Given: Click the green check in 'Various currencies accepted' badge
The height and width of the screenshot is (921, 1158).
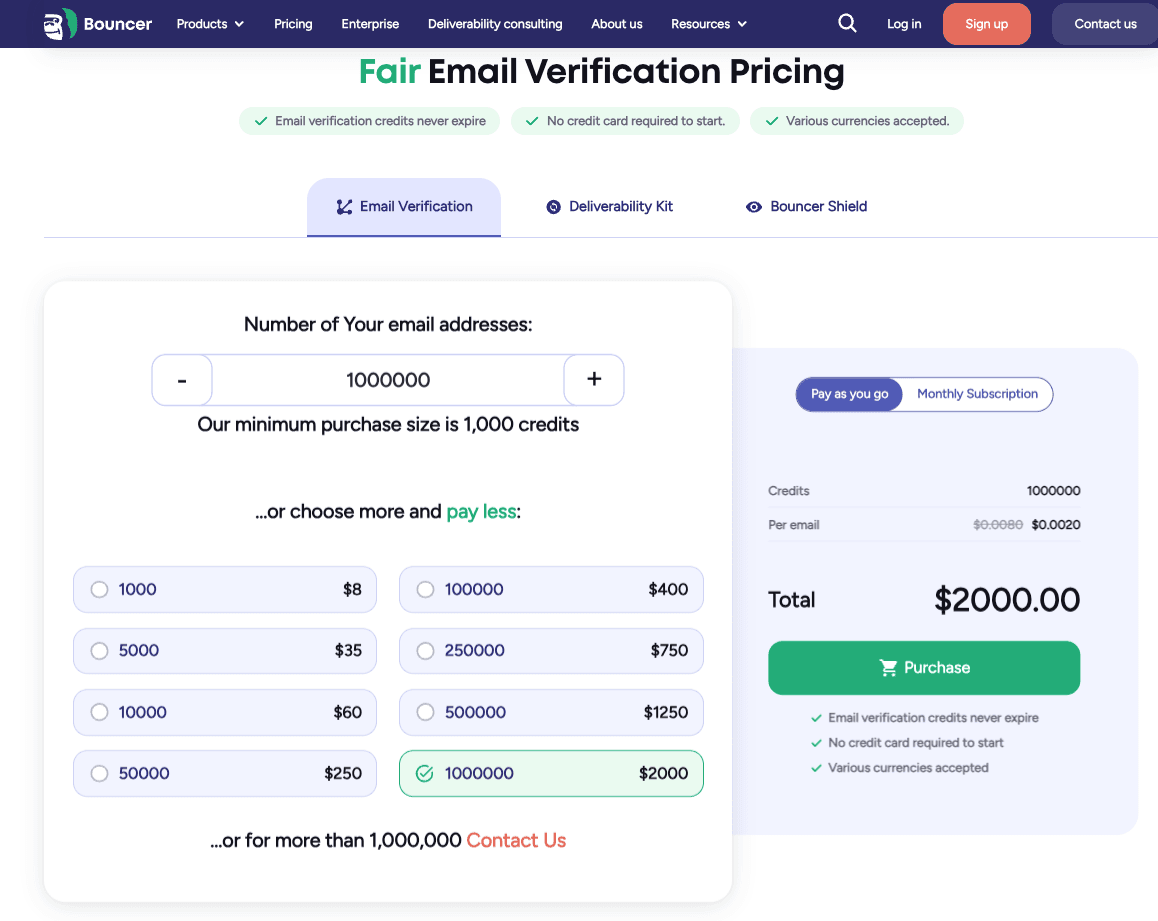Looking at the screenshot, I should [x=771, y=120].
